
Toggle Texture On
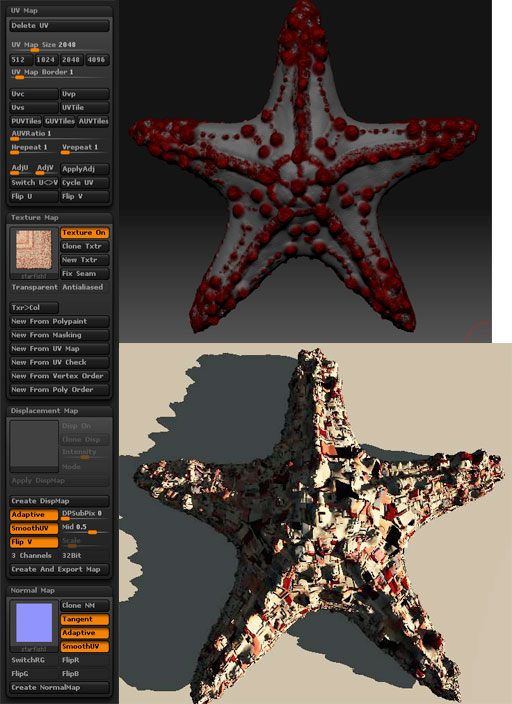[x=84, y=233]
